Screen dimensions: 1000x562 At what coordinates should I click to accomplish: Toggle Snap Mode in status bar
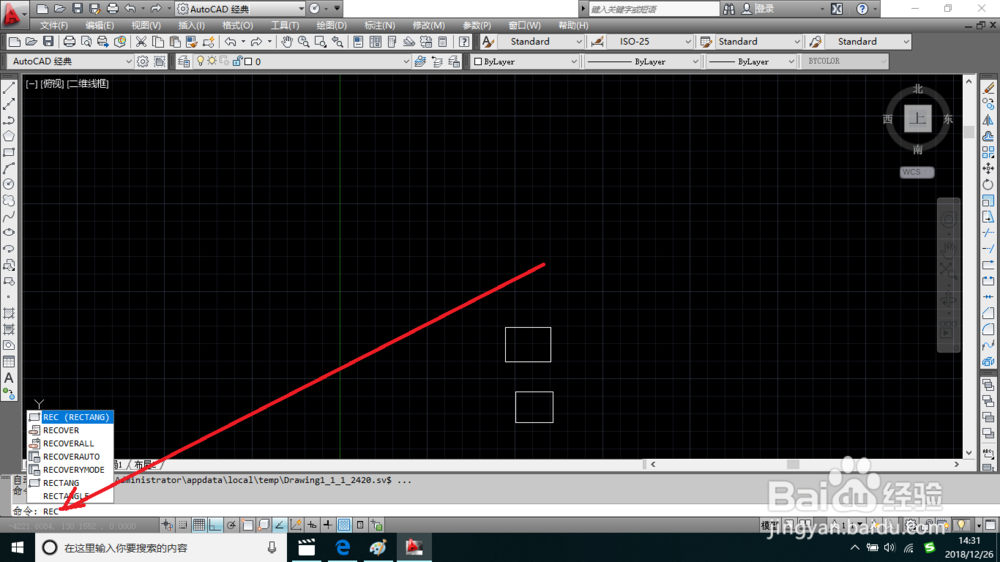pos(183,525)
